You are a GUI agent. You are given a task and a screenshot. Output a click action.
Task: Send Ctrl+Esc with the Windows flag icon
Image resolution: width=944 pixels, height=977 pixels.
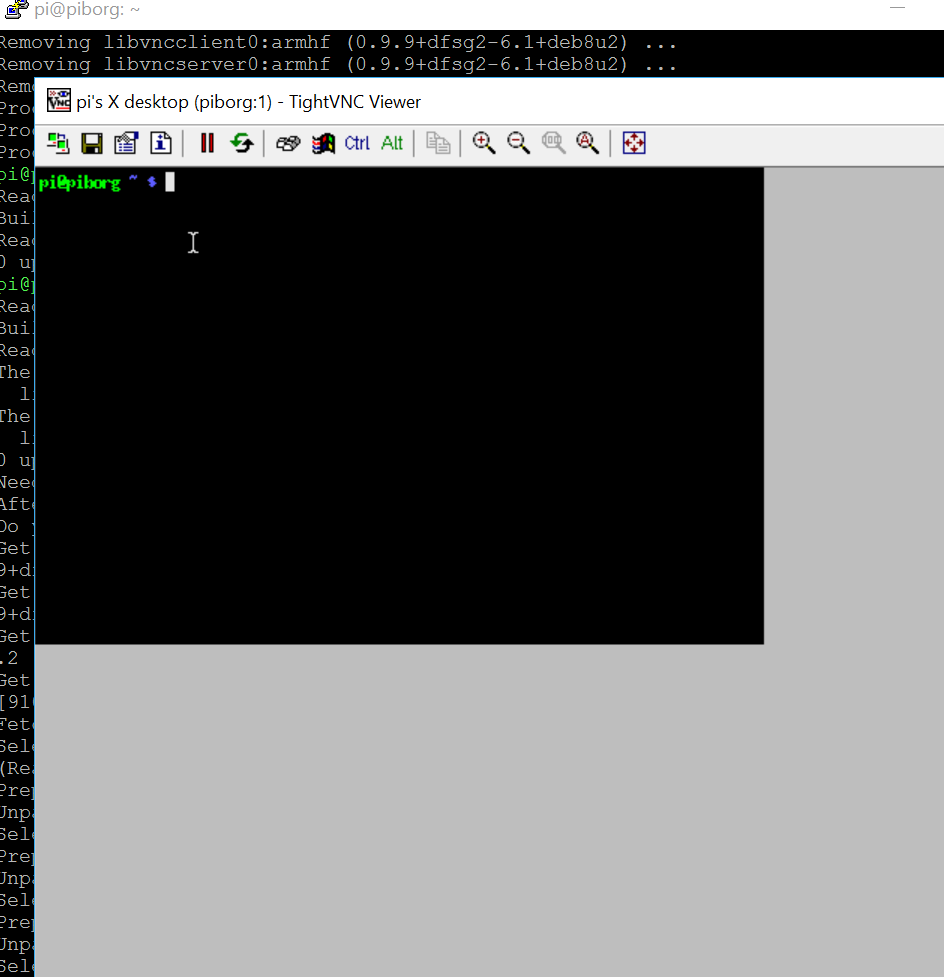322,143
